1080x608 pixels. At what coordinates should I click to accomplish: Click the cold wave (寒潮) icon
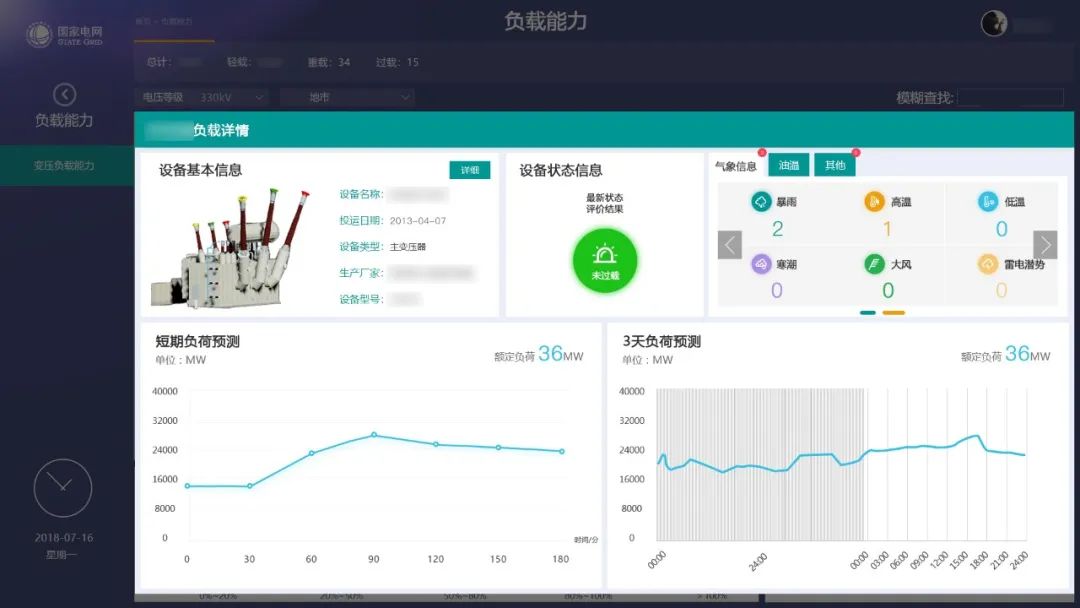(x=760, y=264)
